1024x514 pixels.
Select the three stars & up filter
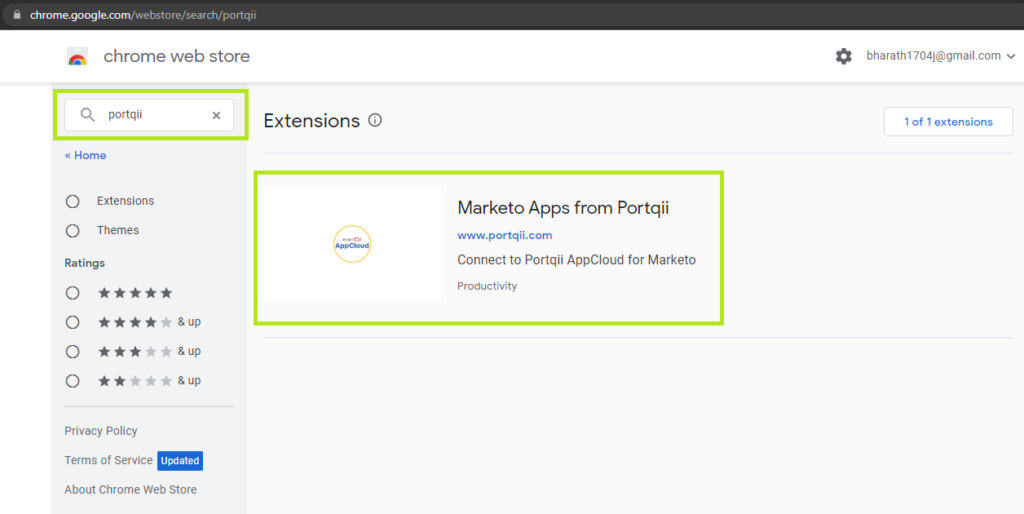click(x=72, y=351)
